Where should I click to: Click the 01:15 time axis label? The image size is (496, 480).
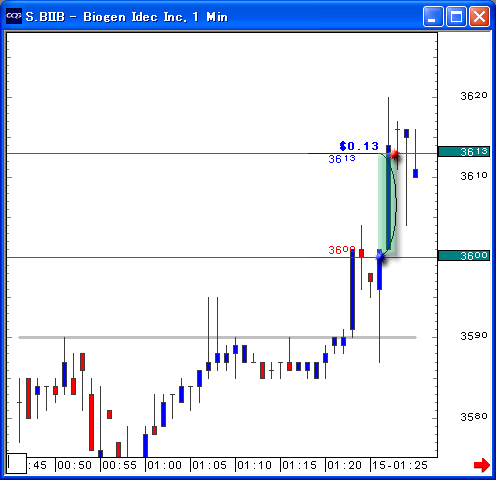click(x=300, y=465)
